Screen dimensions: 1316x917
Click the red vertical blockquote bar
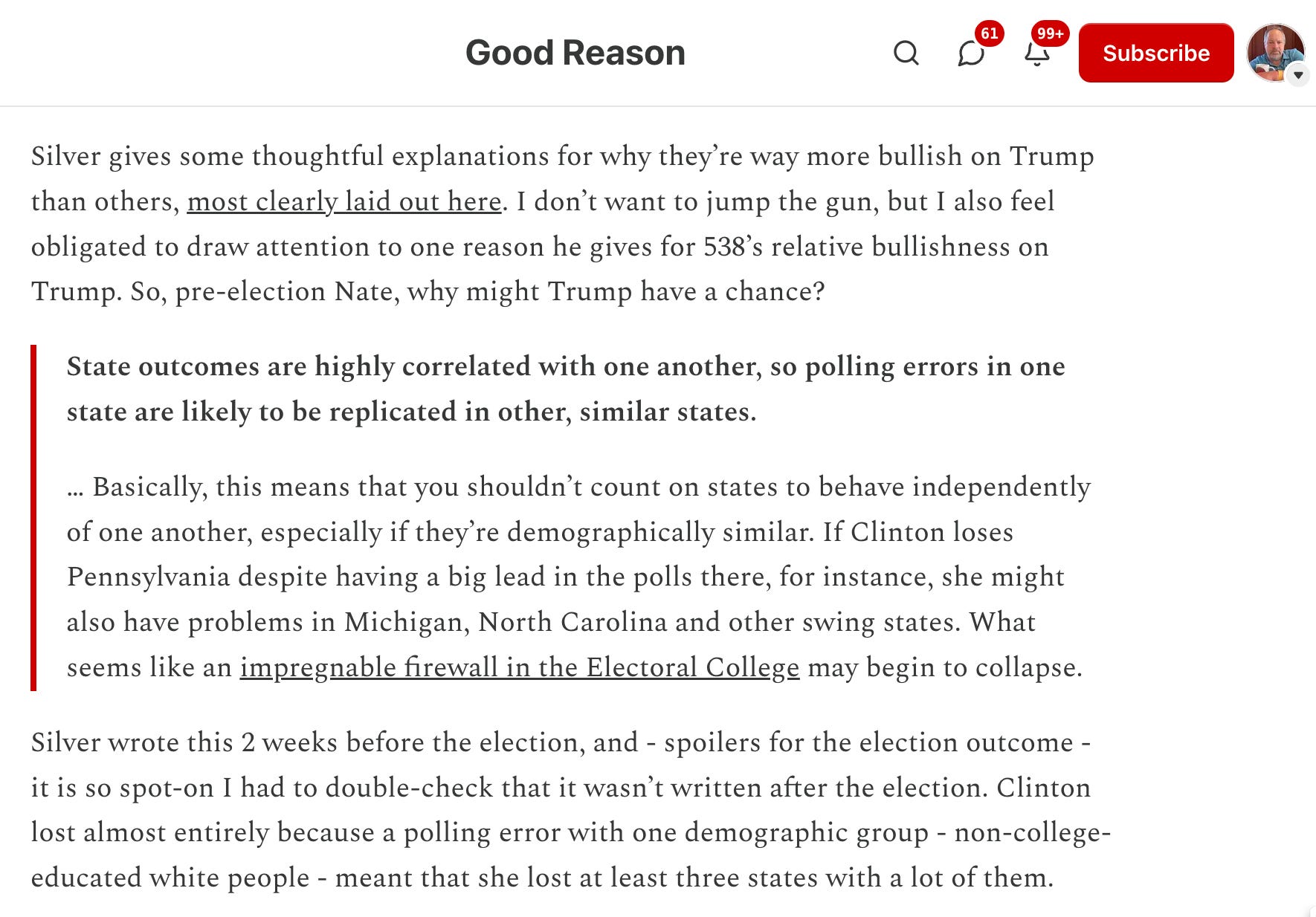(33, 517)
